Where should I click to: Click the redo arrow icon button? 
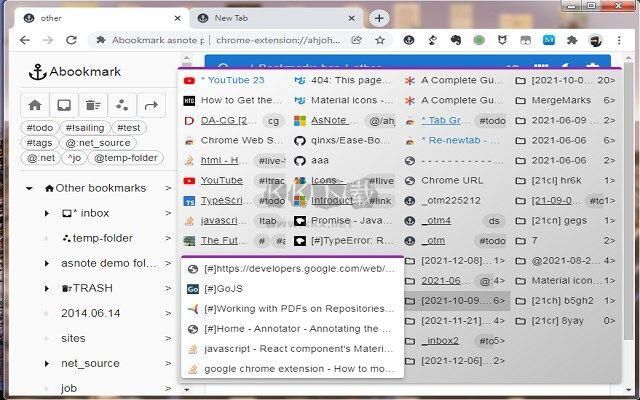151,105
